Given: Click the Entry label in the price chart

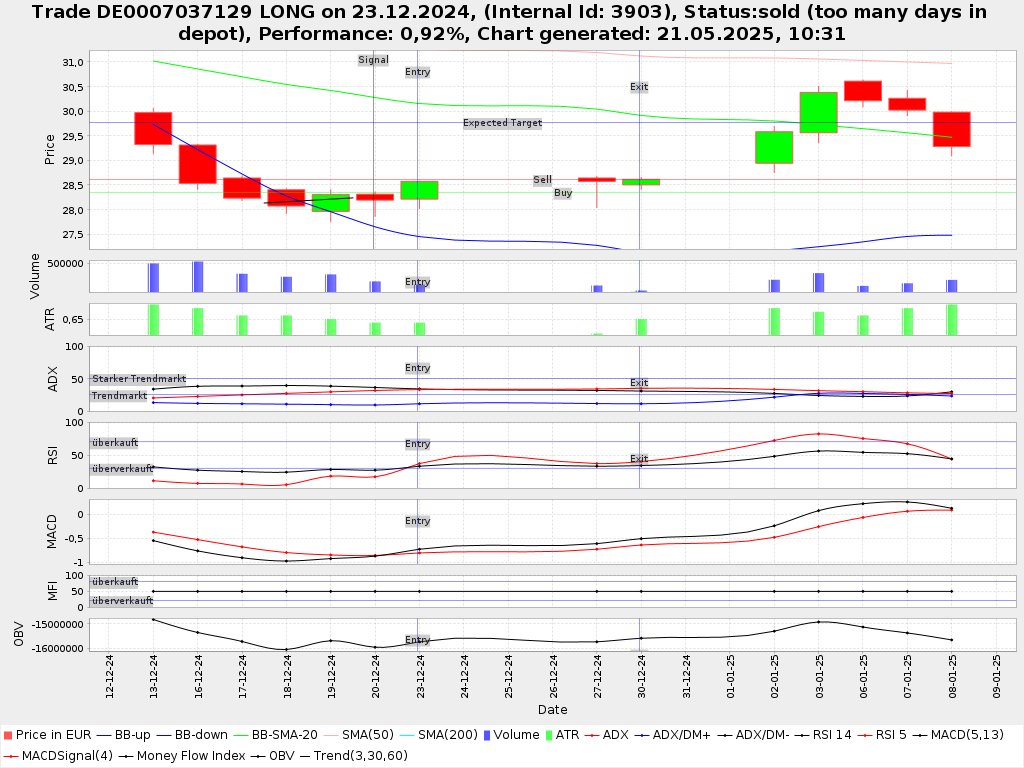Looking at the screenshot, I should (x=417, y=72).
